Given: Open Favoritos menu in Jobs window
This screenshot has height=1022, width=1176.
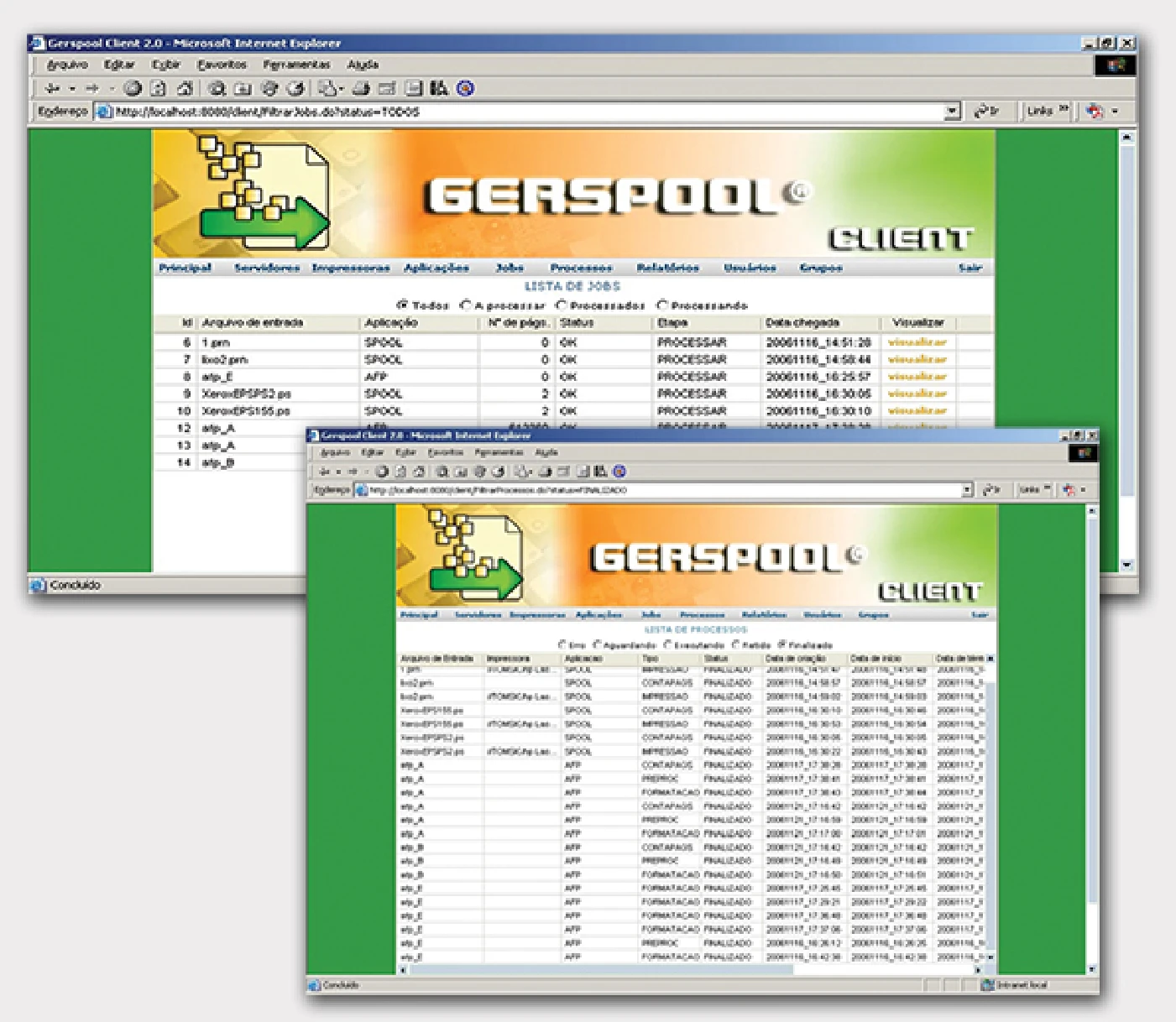Looking at the screenshot, I should point(222,65).
